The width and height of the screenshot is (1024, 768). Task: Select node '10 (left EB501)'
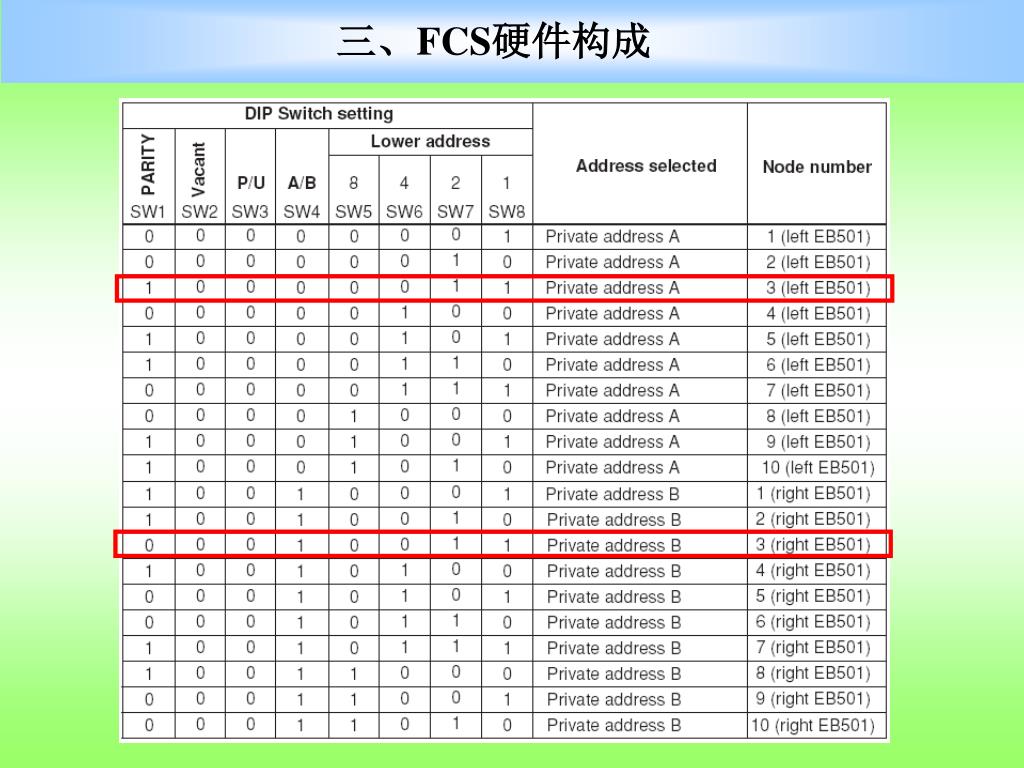coord(818,468)
